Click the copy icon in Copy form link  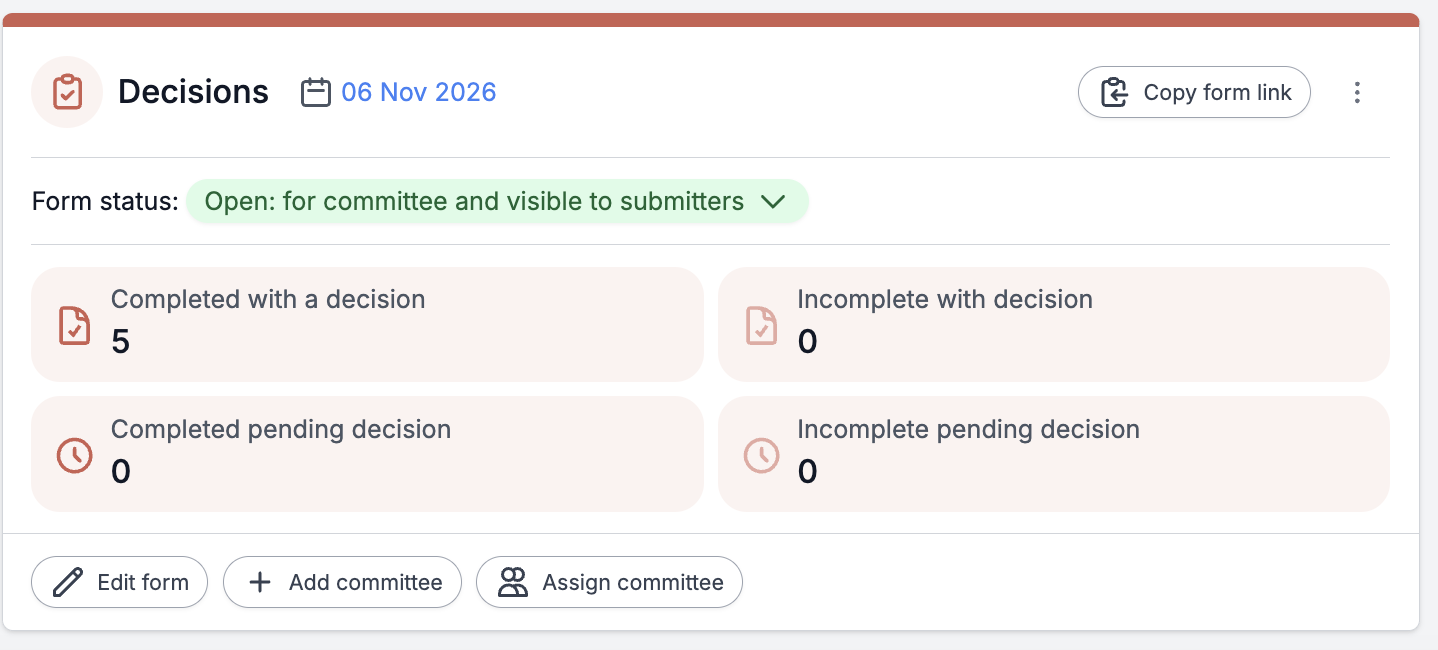click(1114, 93)
